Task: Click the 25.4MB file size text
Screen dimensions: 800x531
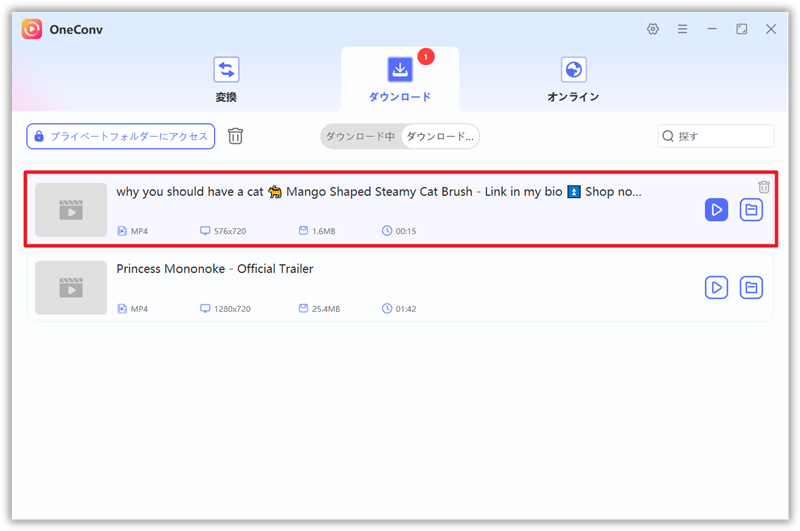Action: click(326, 309)
